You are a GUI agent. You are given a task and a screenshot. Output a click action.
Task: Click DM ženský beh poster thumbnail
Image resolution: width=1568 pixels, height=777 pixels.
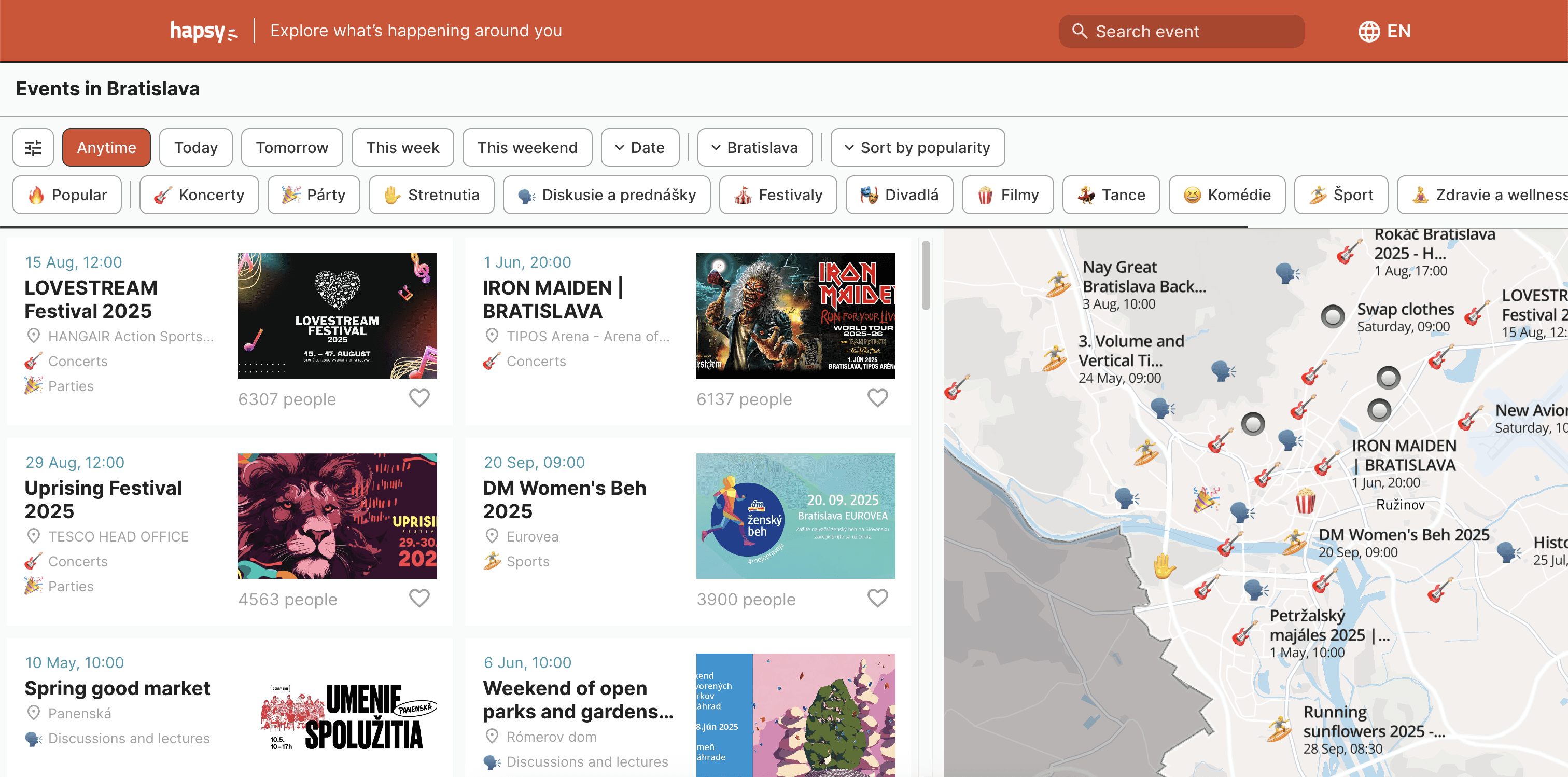coord(795,517)
